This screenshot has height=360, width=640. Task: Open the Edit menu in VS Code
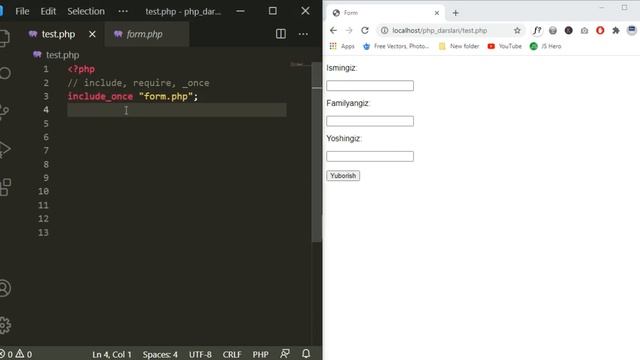pos(48,11)
